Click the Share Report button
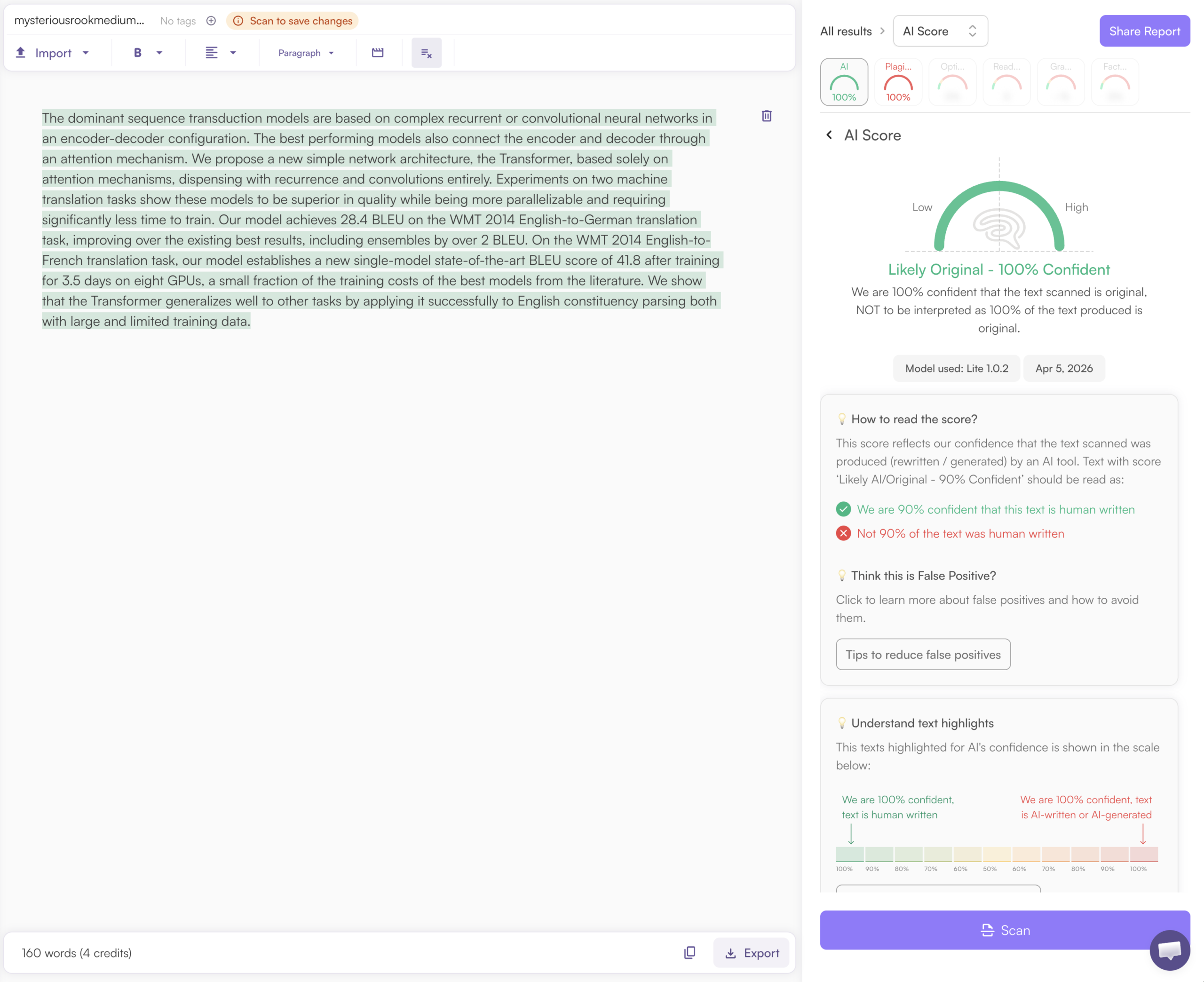 pyautogui.click(x=1144, y=31)
